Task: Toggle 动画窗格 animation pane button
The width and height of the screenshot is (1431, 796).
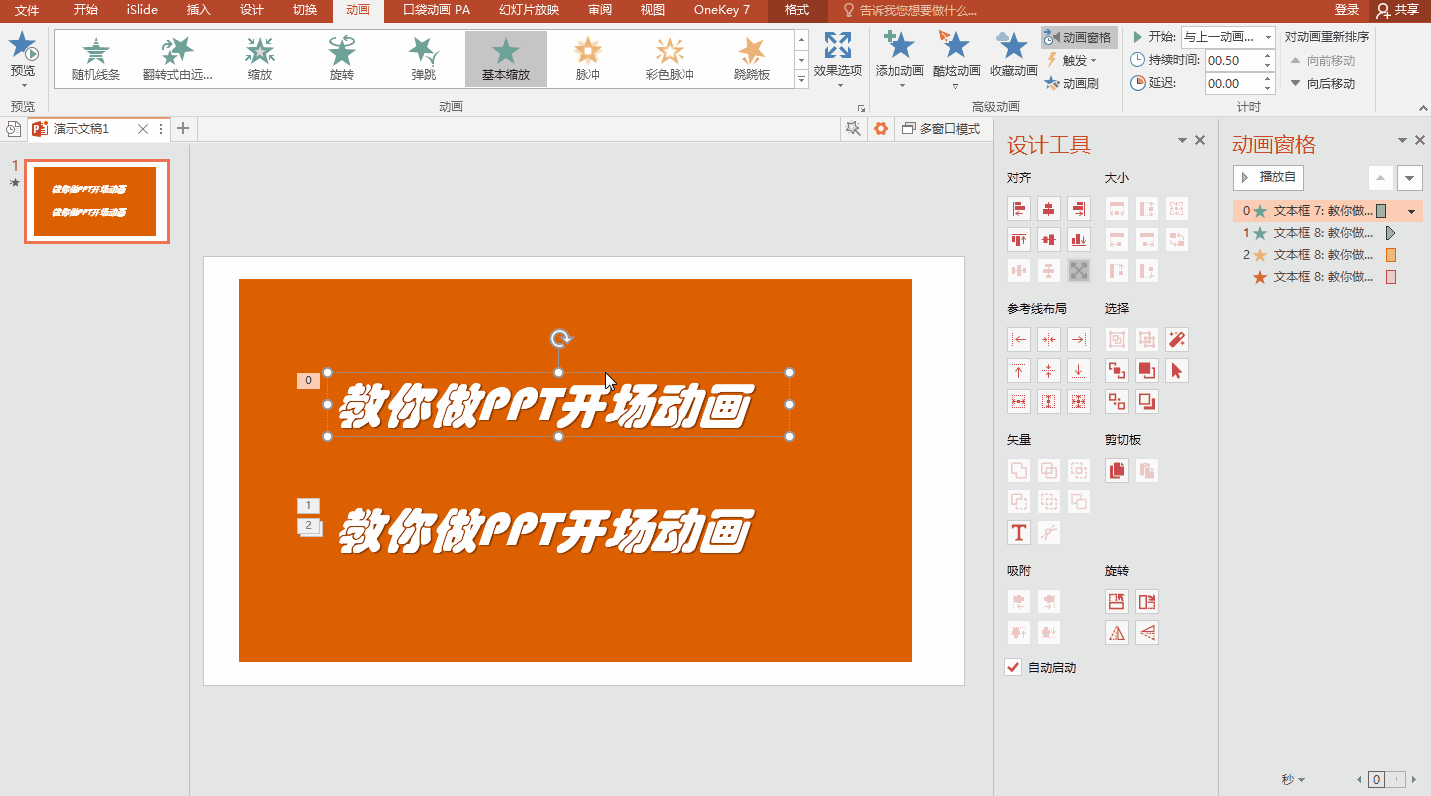Action: click(1078, 38)
